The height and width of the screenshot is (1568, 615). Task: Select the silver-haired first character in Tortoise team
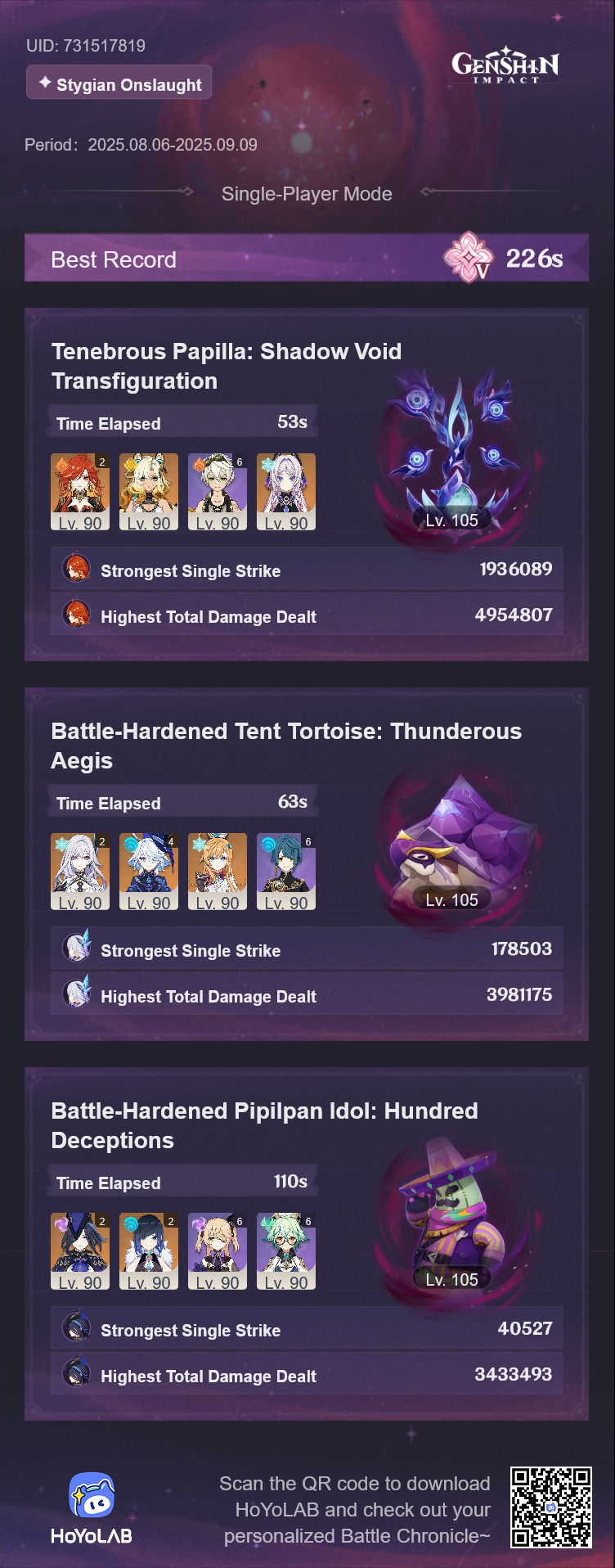pos(80,872)
